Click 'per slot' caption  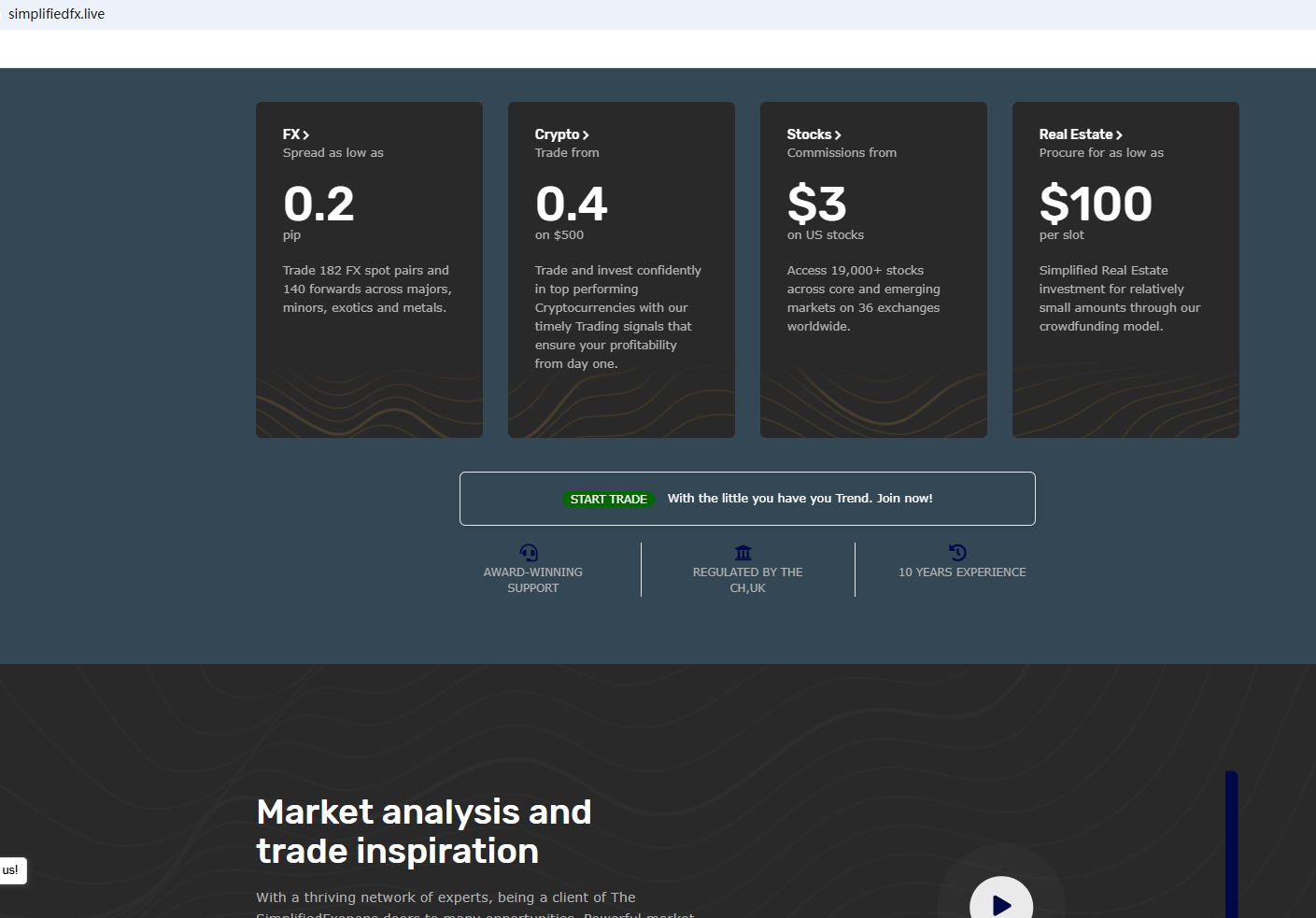(1062, 235)
